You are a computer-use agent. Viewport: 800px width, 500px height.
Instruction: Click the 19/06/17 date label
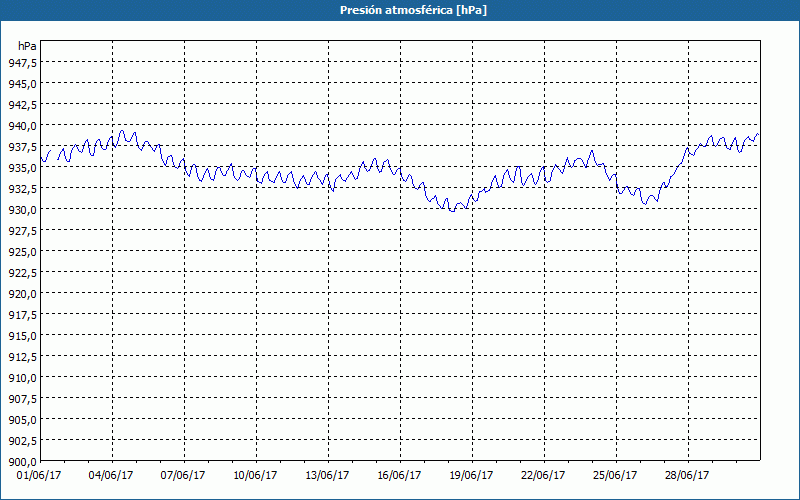pyautogui.click(x=471, y=476)
